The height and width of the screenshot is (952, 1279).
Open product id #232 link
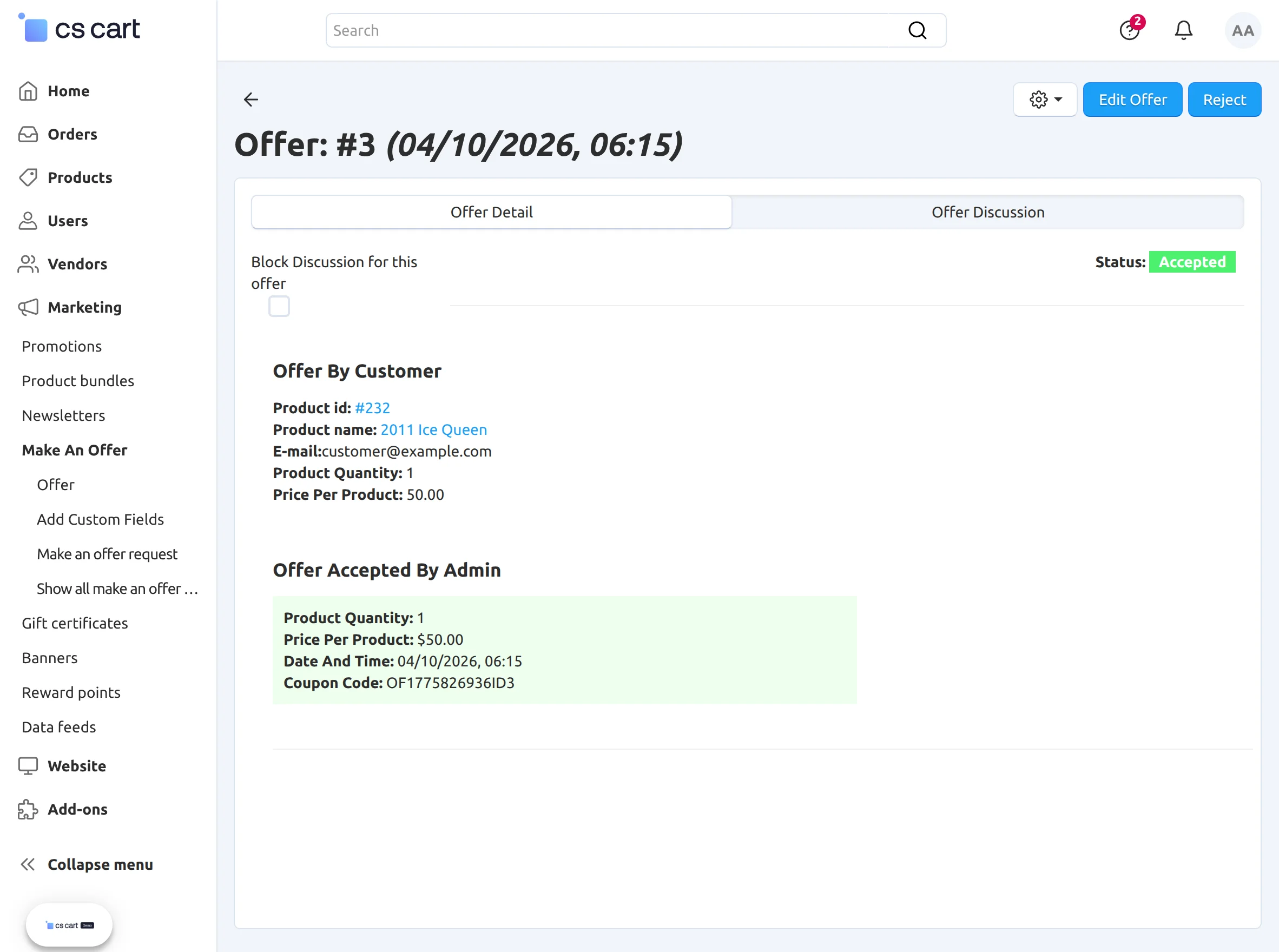point(372,408)
